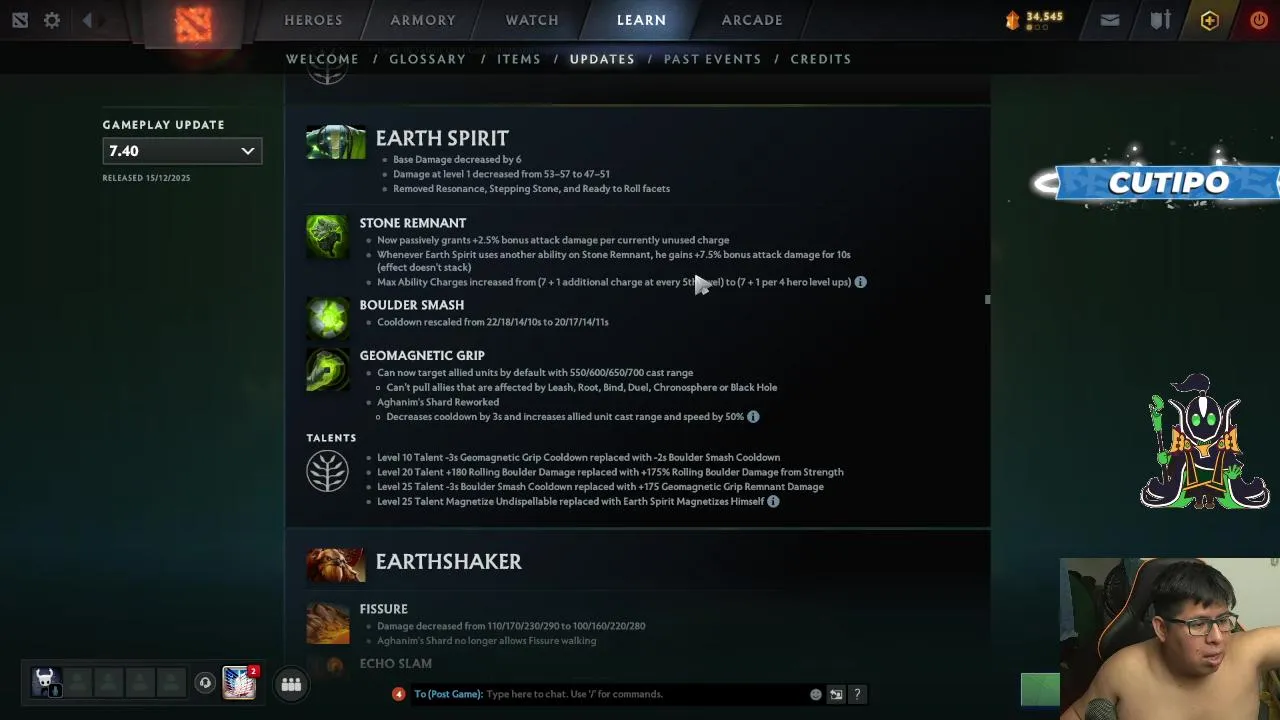1280x720 pixels.
Task: Toggle voice chat headset icon
Action: 205,683
